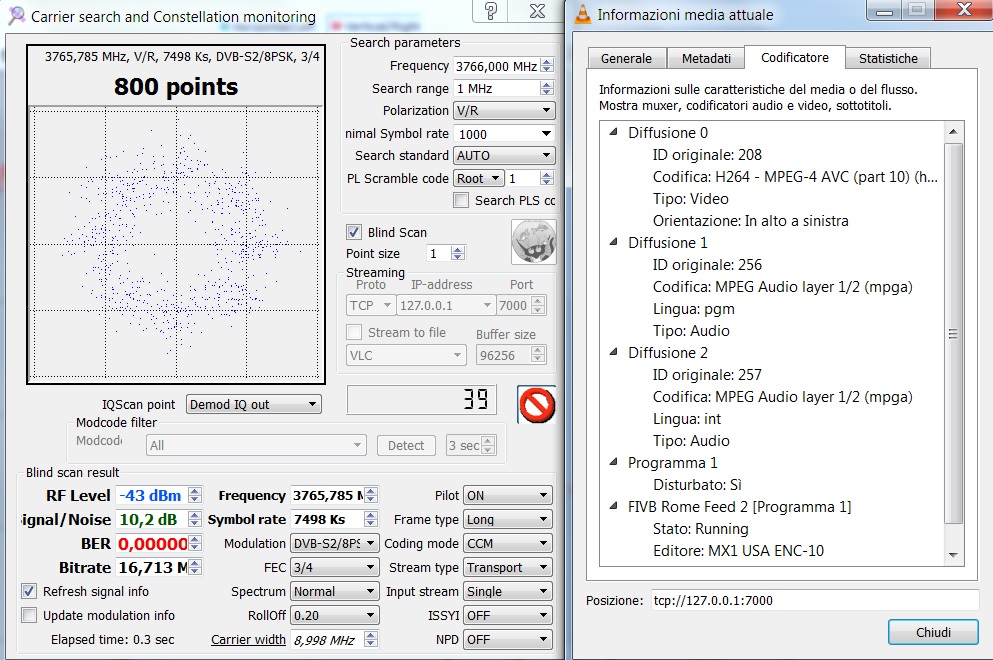Click the scroll down arrow in codec tree

click(953, 555)
